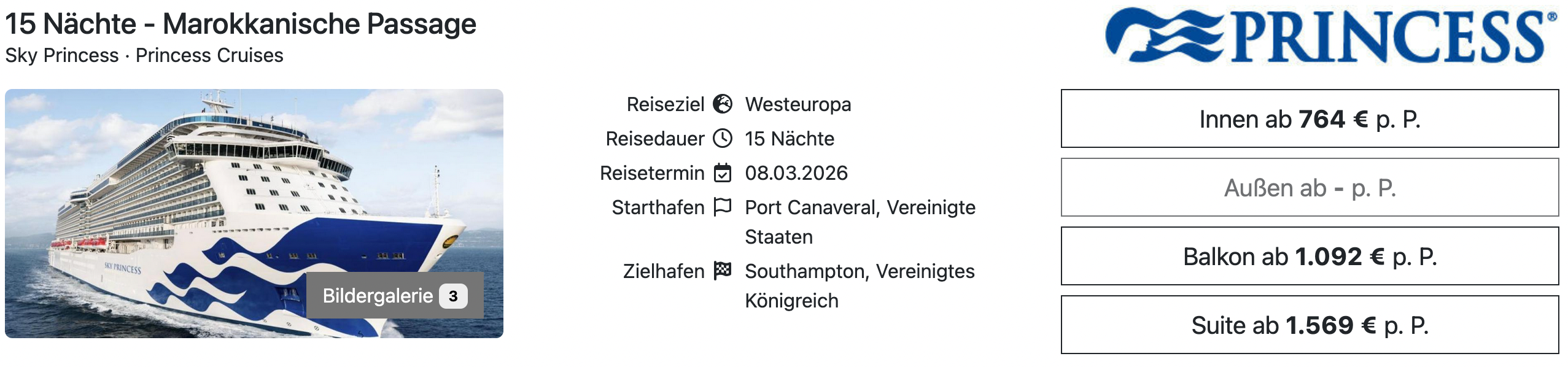Click the Sky Princess · Princess Cruises subtitle
Image resolution: width=1568 pixels, height=367 pixels.
click(144, 56)
